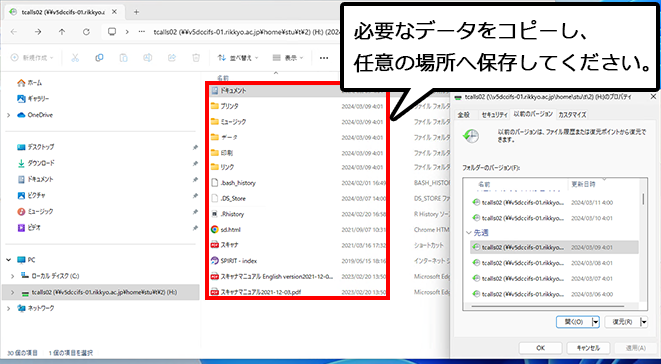This screenshot has height=364, width=661.
Task: Click the 名前 column header in file list
Action: pos(223,78)
